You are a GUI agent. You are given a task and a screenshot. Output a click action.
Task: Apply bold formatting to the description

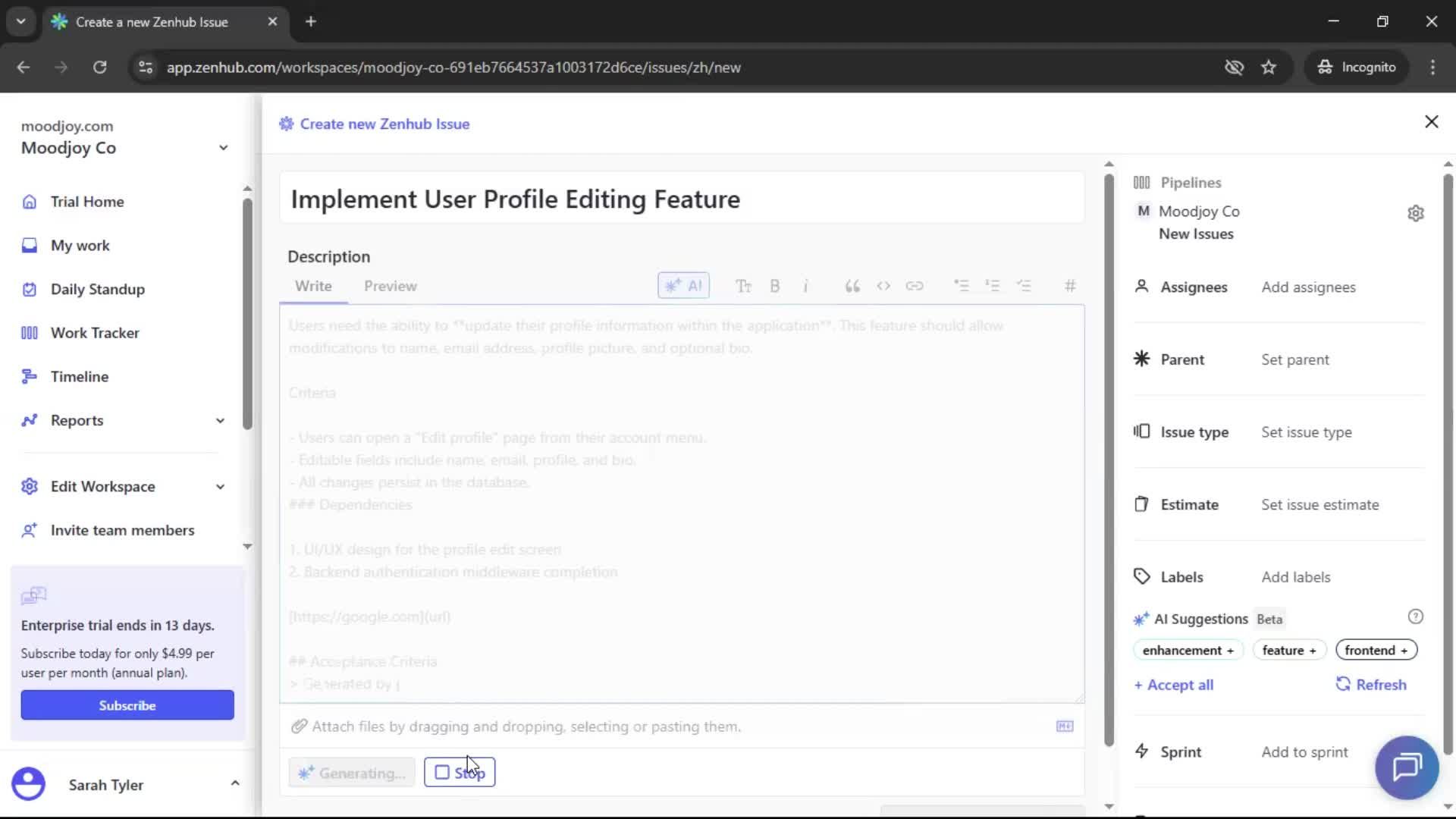775,286
